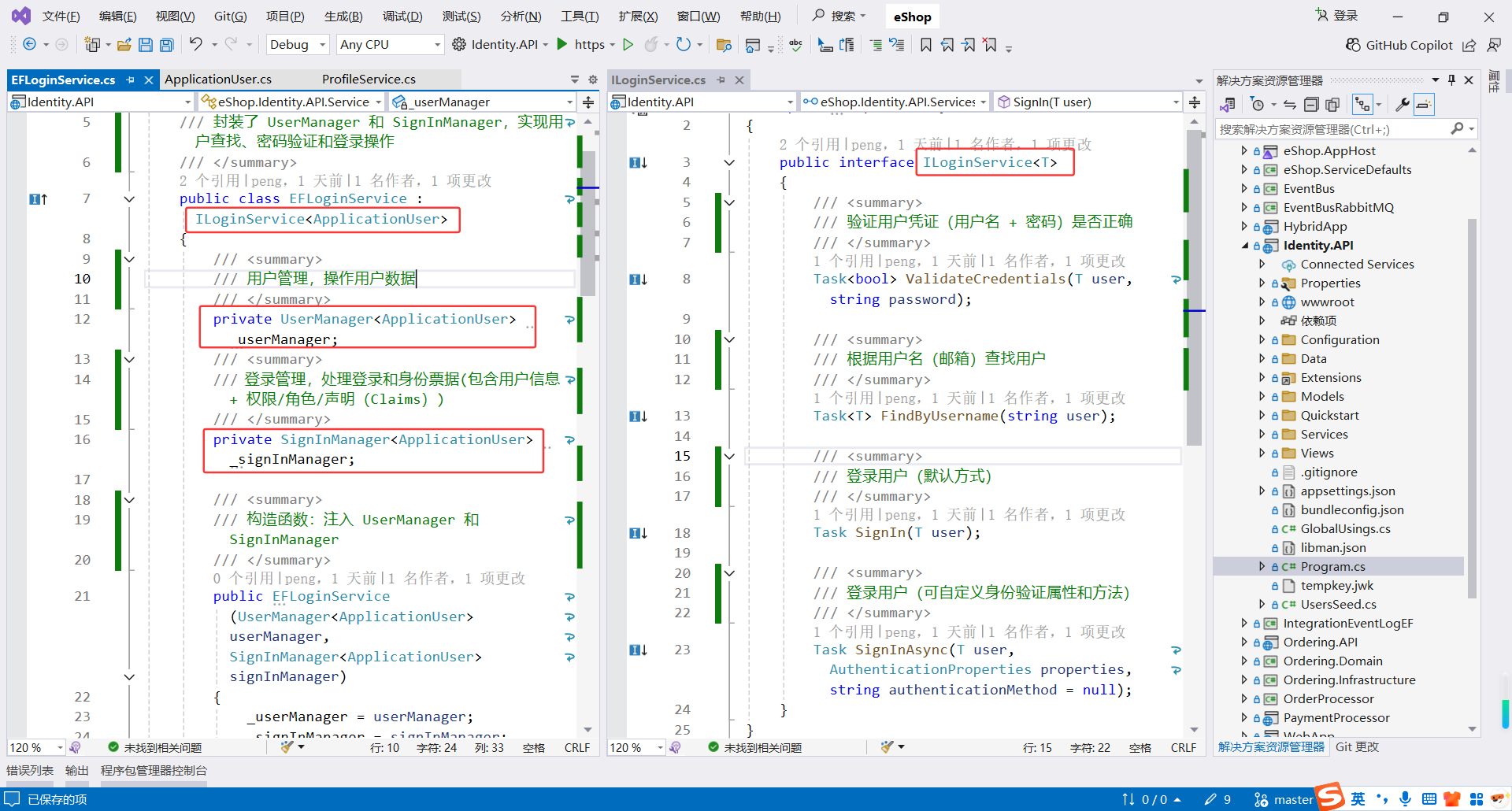Screen dimensions: 1512x811
Task: Expand the Services folder under Identity.API
Action: coord(1263,434)
